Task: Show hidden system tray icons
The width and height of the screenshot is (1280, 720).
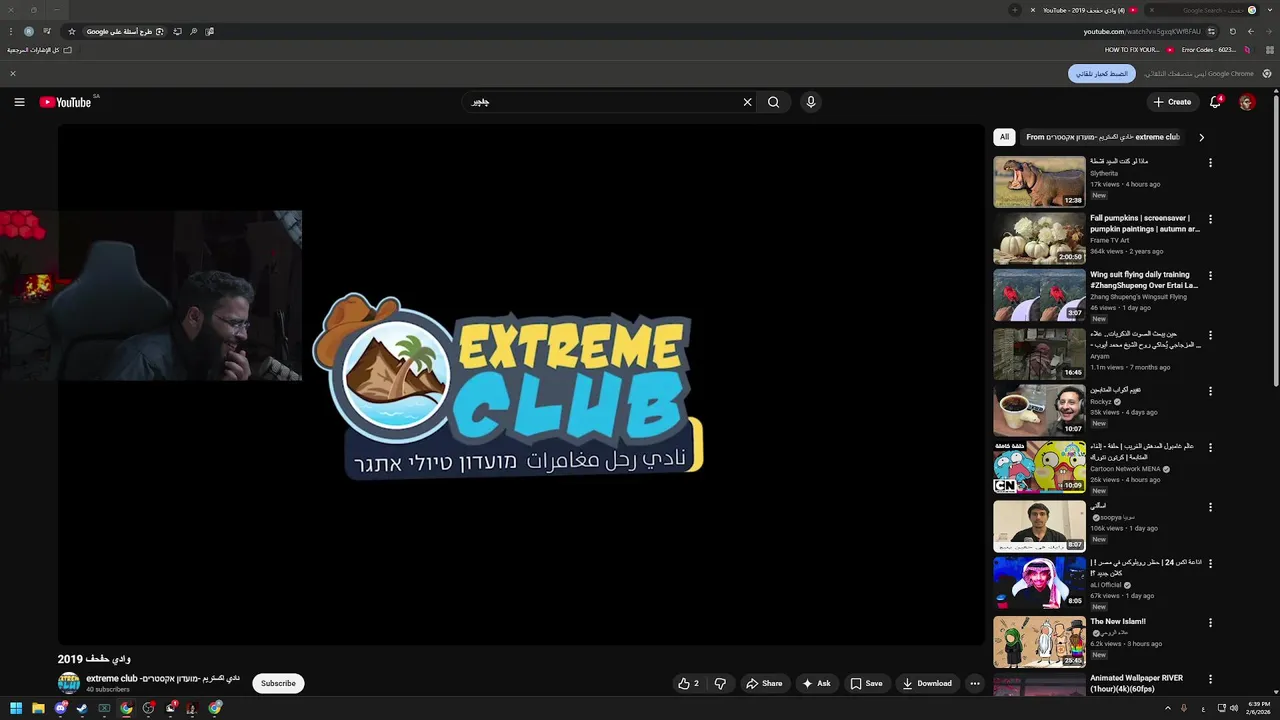Action: coord(1167,708)
